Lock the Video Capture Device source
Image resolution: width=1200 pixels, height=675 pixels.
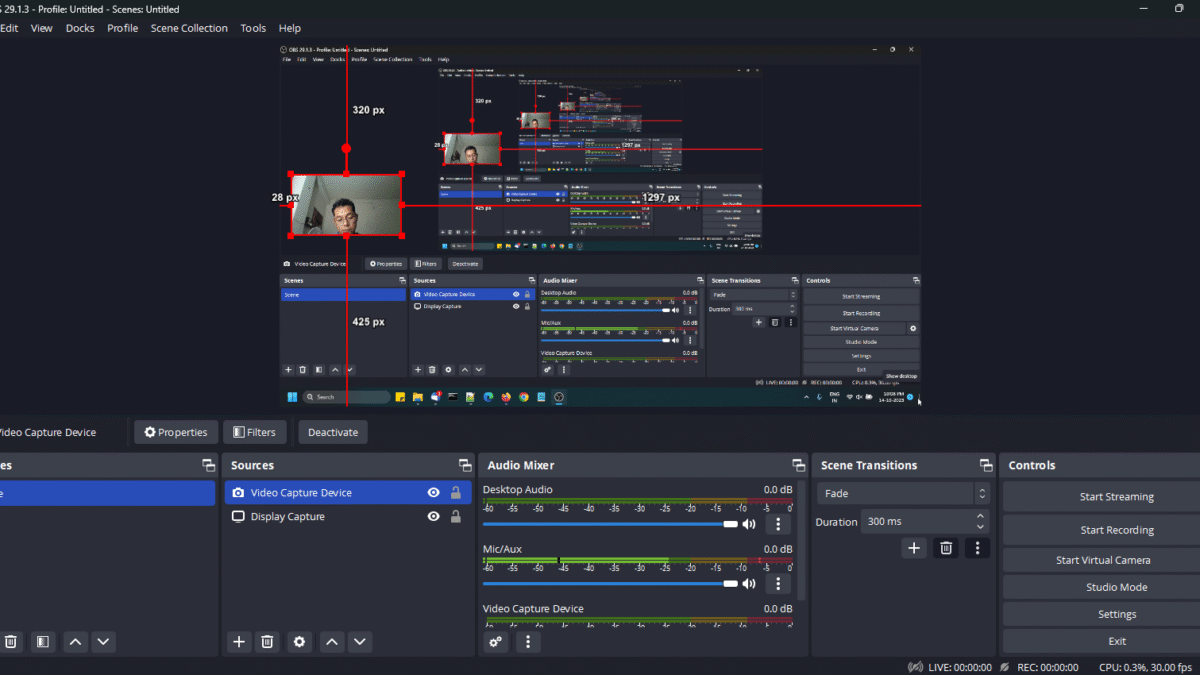pyautogui.click(x=456, y=493)
